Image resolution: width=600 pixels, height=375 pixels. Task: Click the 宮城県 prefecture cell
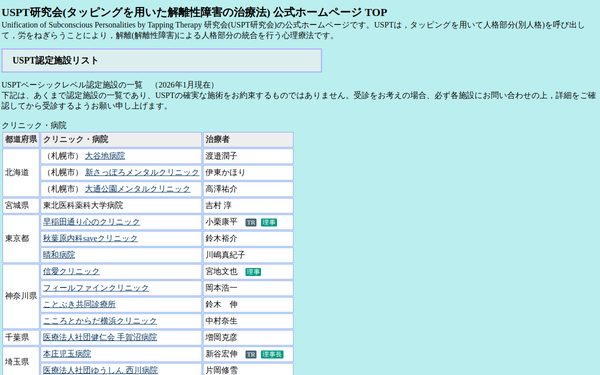[21, 205]
